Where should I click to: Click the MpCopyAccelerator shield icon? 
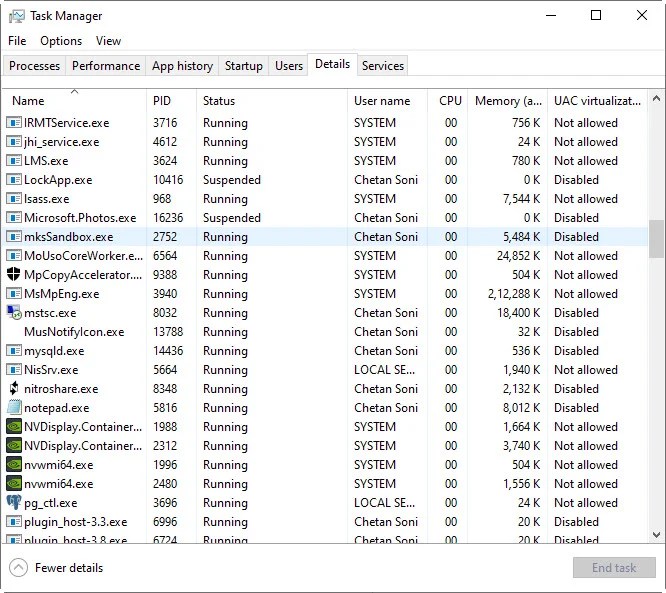pos(14,274)
